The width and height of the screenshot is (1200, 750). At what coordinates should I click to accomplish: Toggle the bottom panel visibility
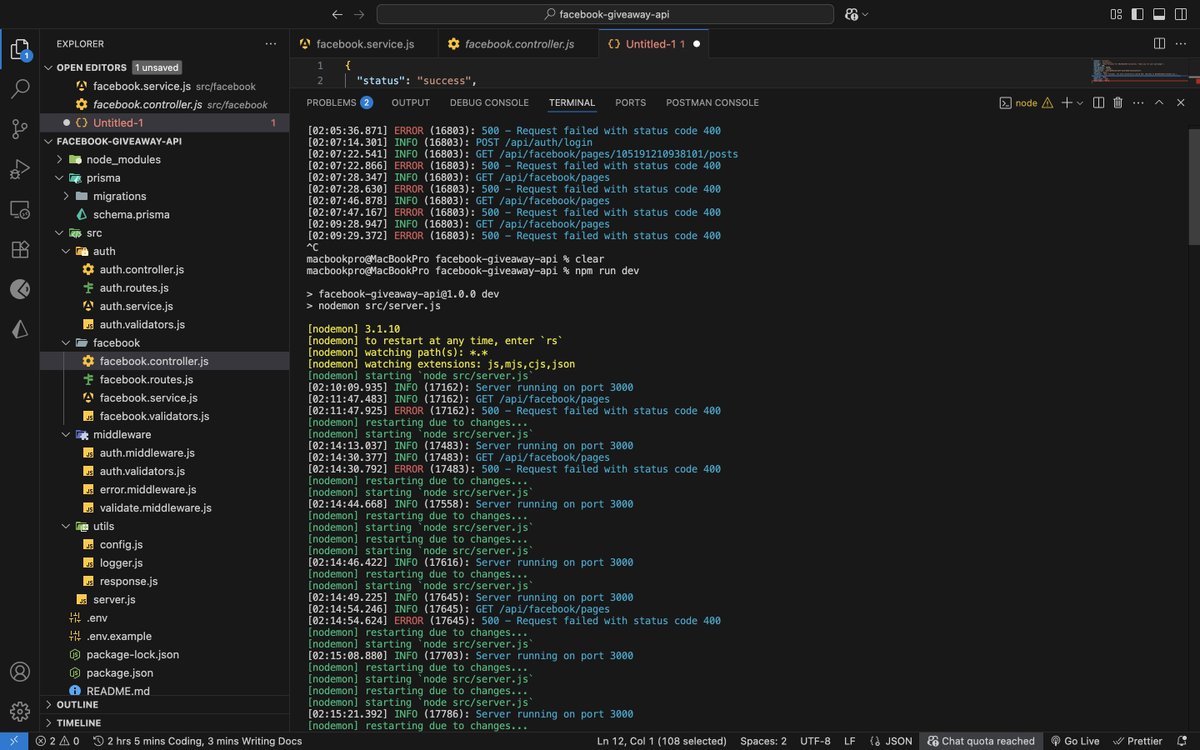1160,14
